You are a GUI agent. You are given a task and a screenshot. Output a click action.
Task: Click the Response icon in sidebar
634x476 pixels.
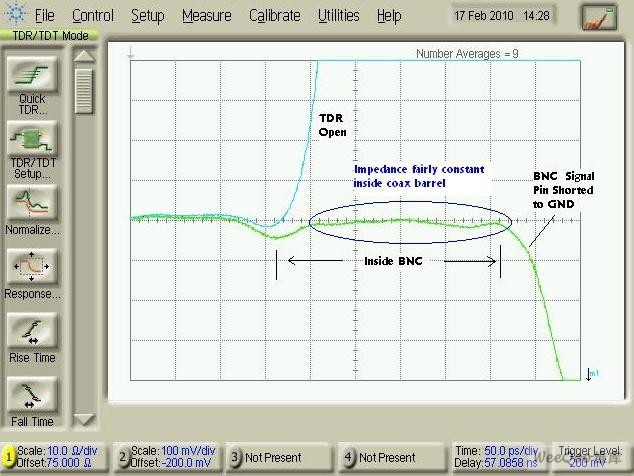(33, 268)
